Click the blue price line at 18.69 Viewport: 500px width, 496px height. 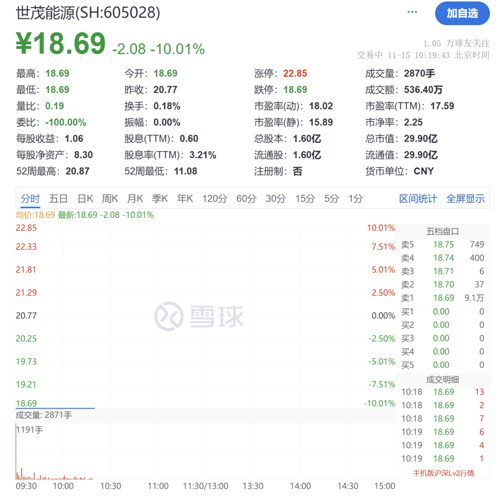pos(55,408)
